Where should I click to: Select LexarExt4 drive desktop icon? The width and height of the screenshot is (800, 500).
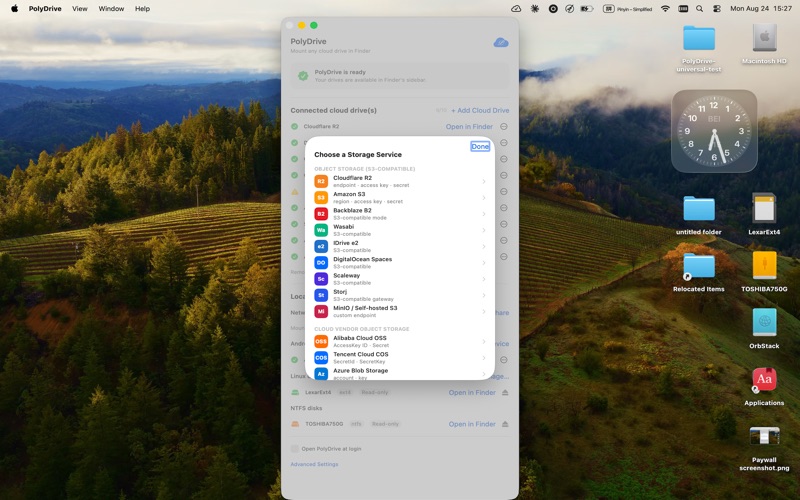[x=764, y=214]
